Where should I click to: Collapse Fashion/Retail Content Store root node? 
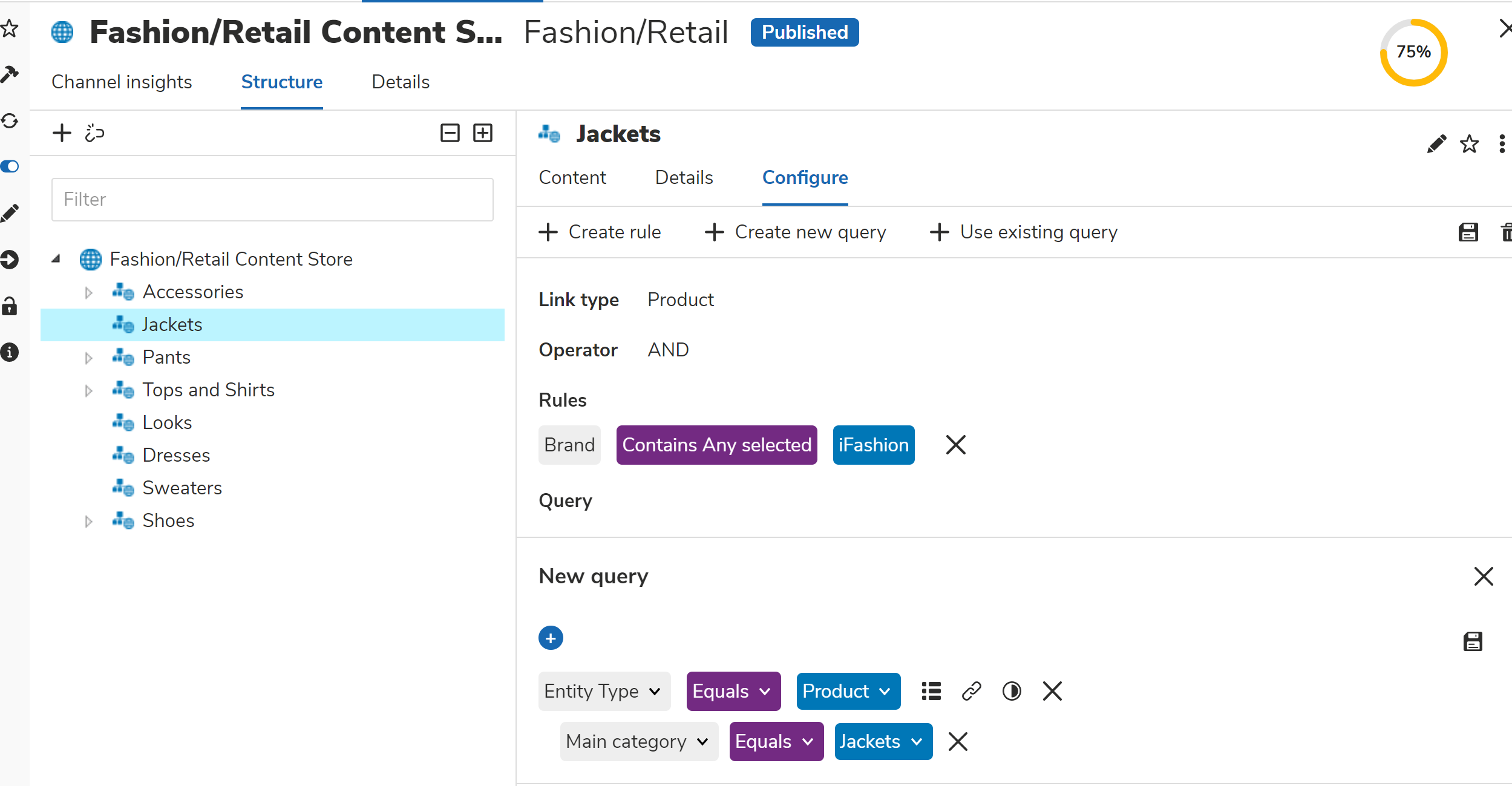coord(56,259)
